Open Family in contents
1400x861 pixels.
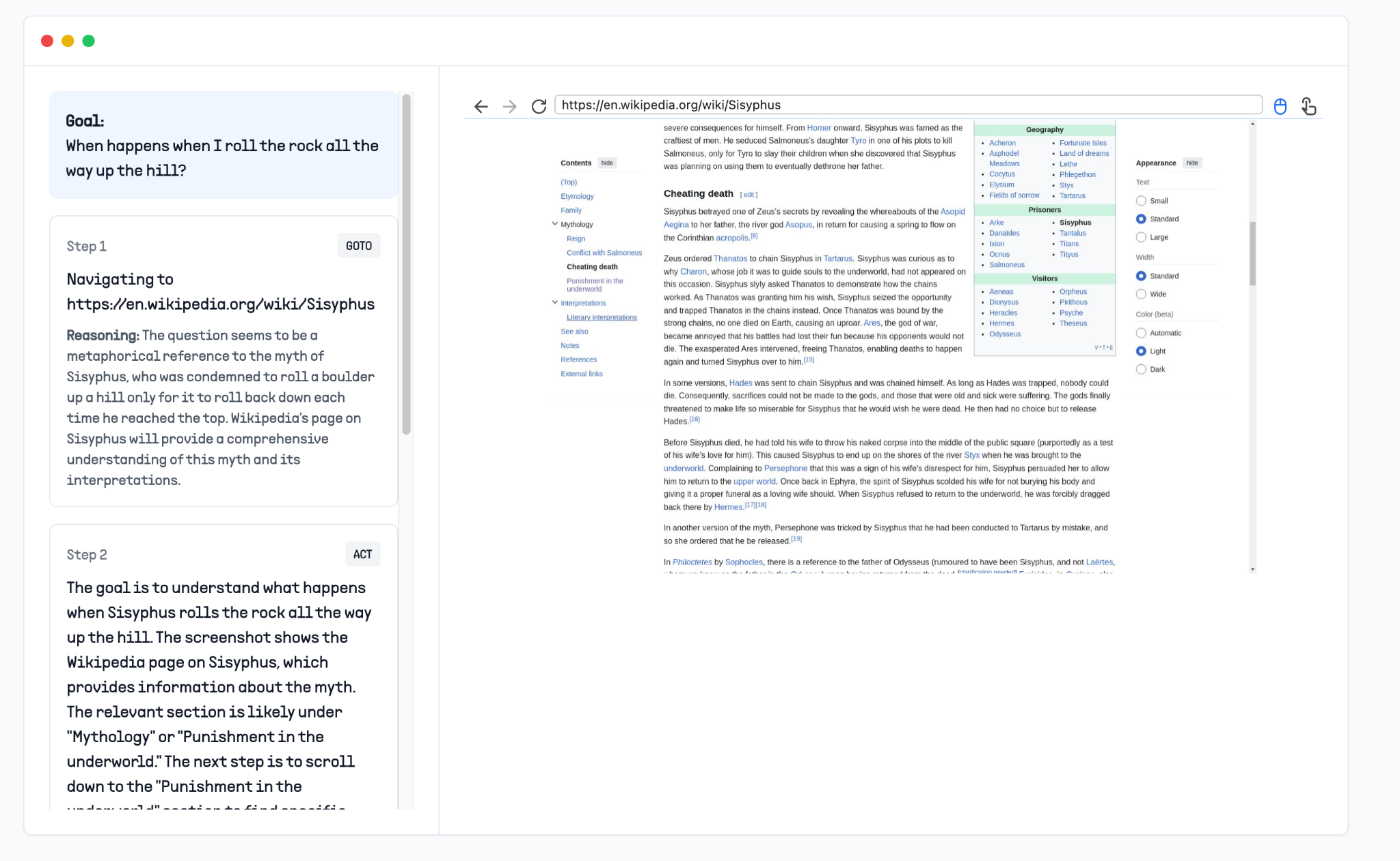pos(571,210)
